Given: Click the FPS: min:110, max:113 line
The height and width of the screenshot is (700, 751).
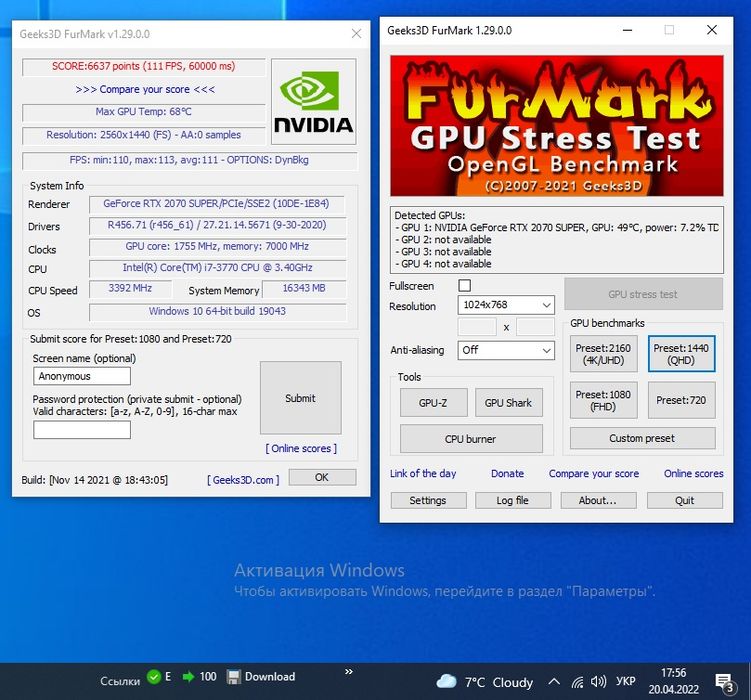Looking at the screenshot, I should tap(189, 160).
